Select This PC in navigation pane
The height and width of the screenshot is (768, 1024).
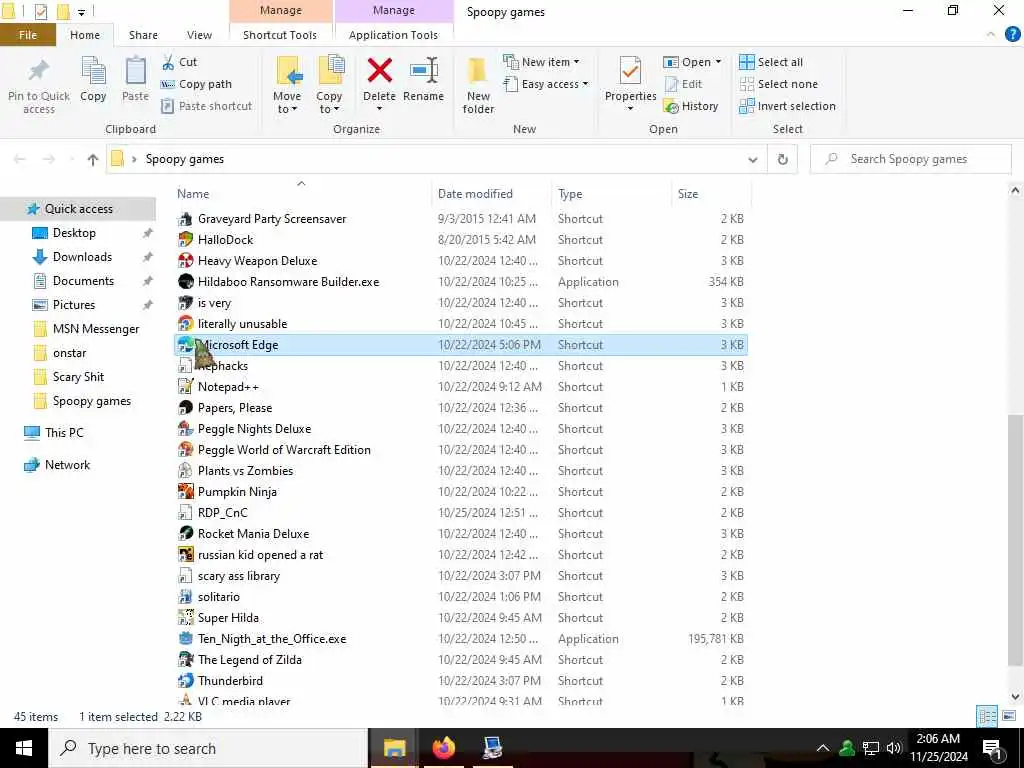click(x=64, y=433)
